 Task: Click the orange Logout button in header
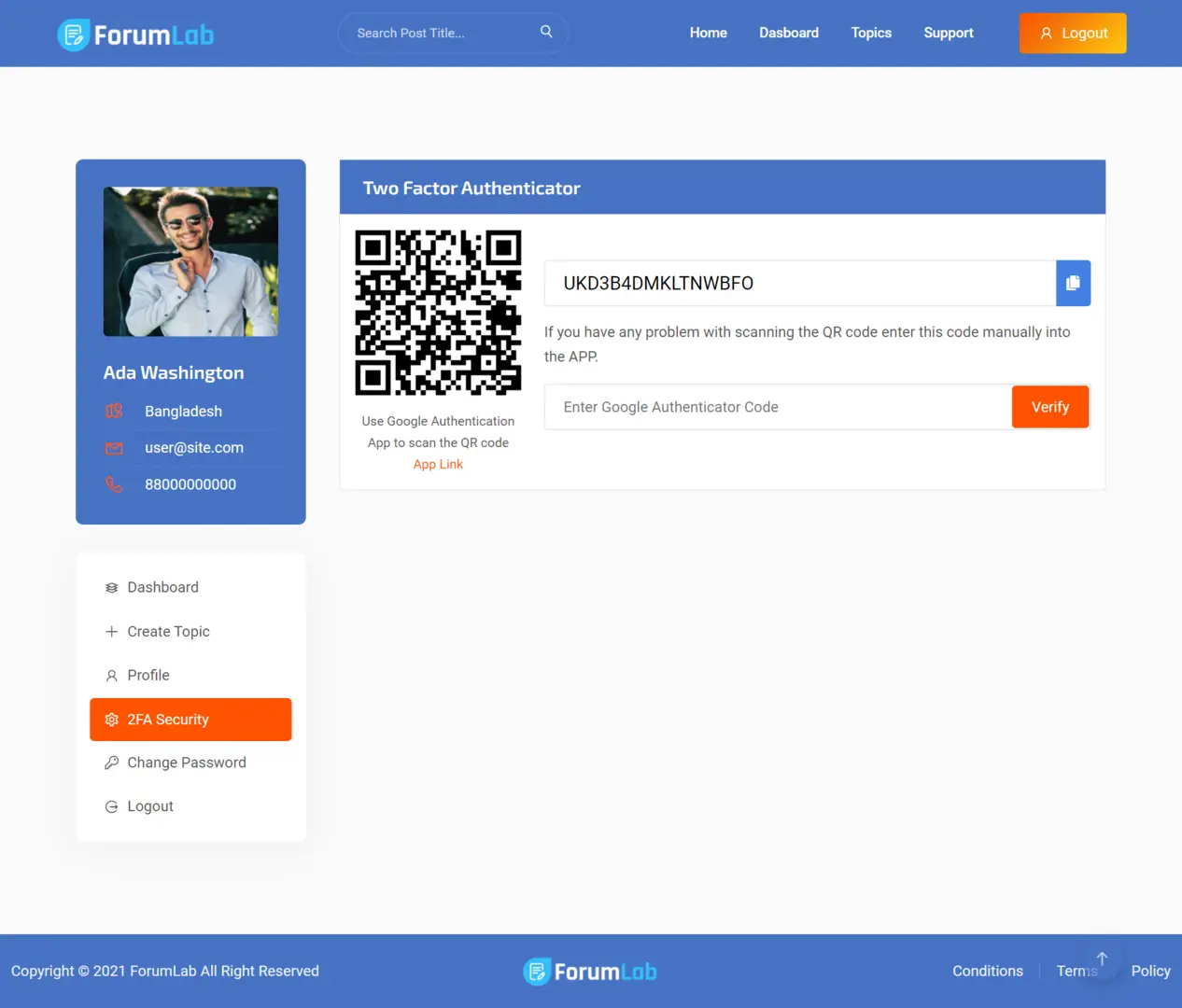(x=1073, y=33)
